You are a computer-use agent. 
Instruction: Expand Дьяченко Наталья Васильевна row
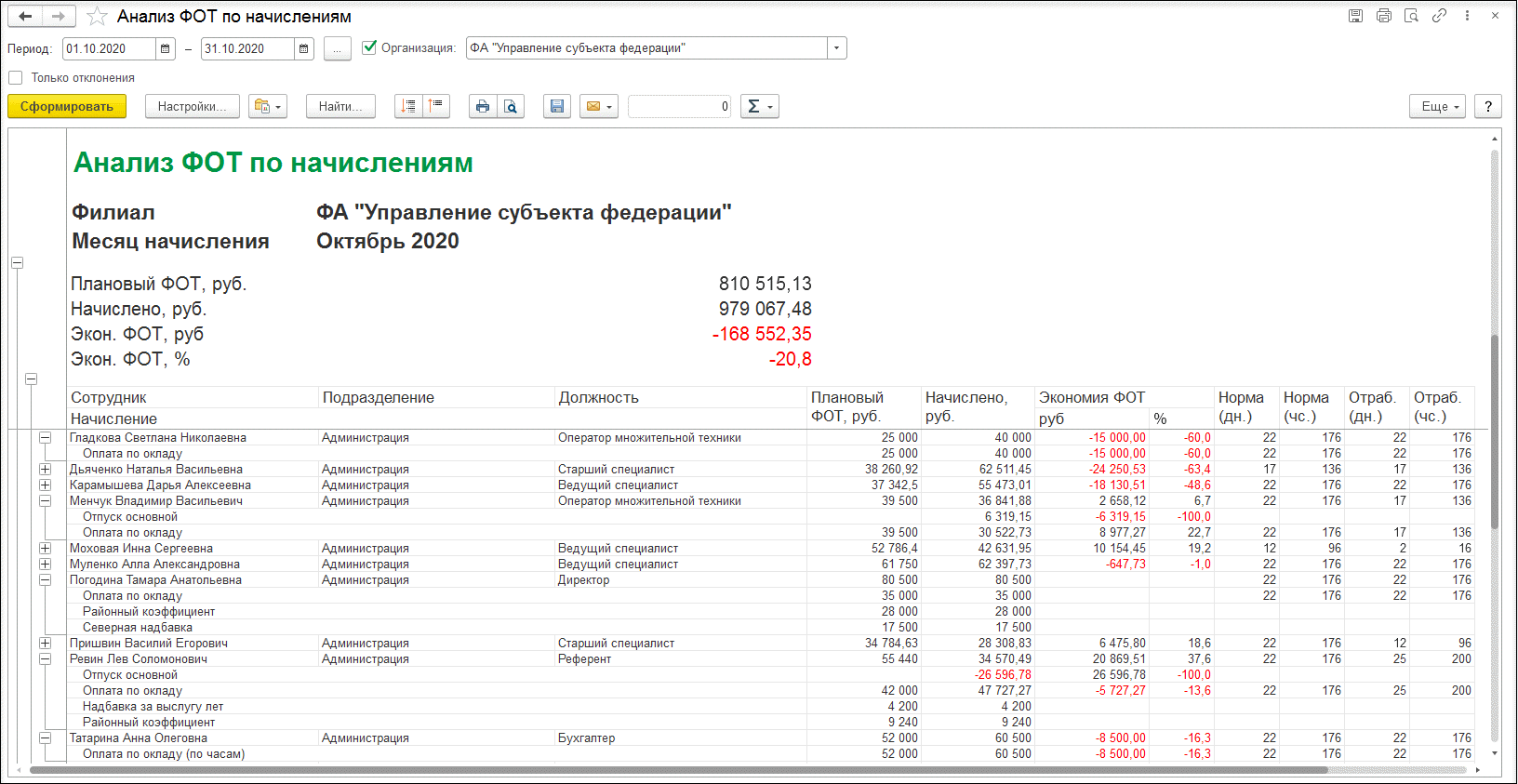45,469
